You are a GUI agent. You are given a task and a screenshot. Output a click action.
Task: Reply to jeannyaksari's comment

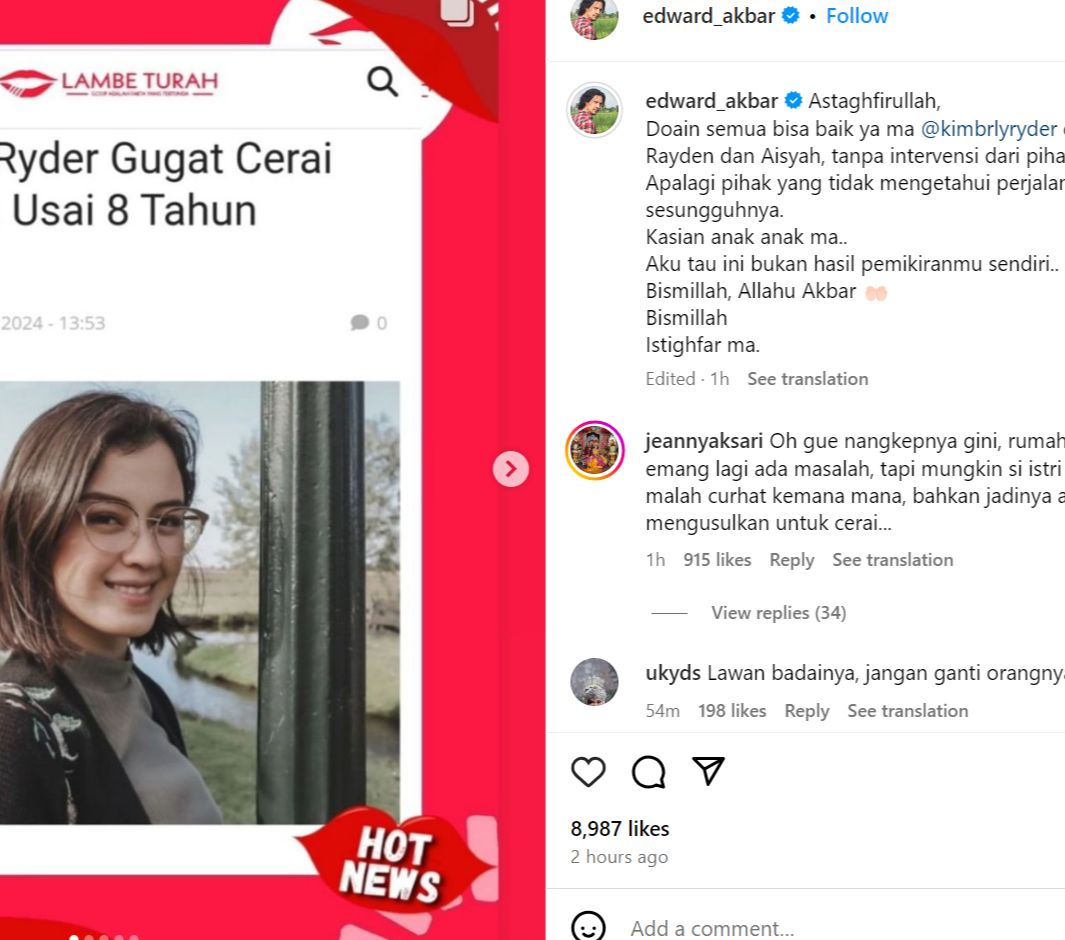(791, 560)
